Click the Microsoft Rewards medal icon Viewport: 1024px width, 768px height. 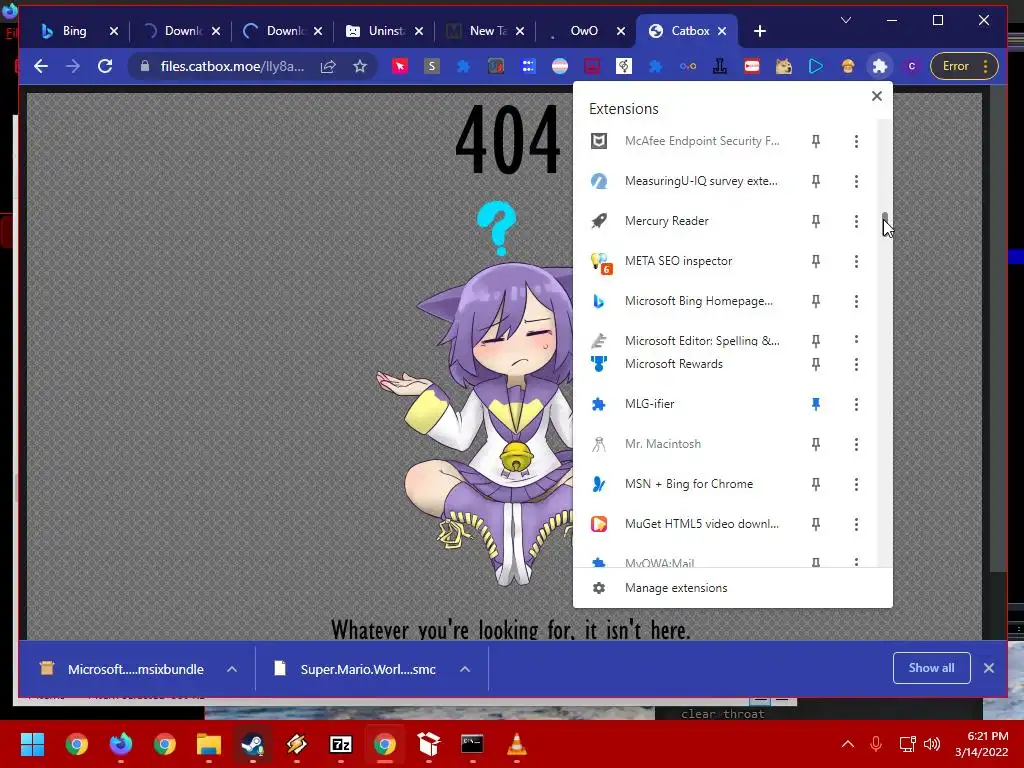coord(599,364)
